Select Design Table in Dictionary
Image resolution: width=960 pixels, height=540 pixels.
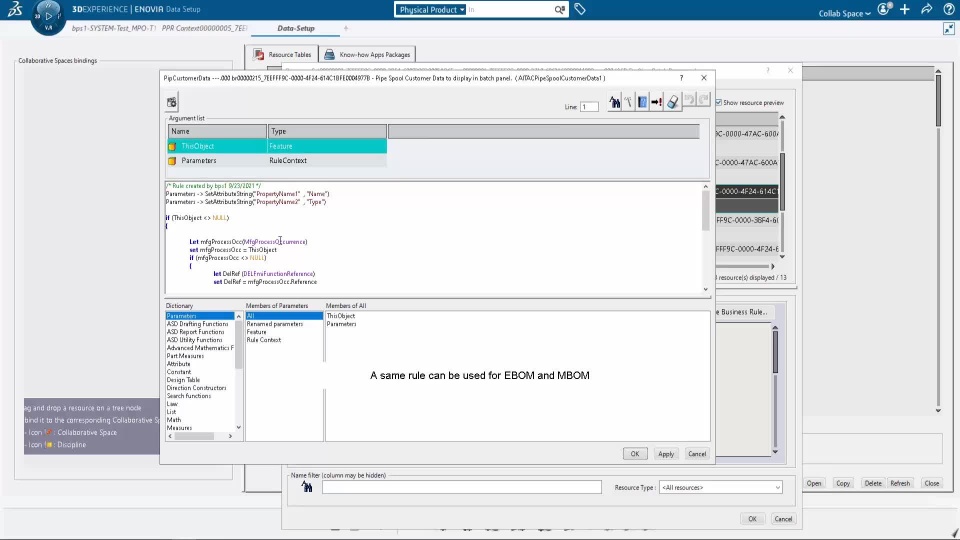point(183,380)
